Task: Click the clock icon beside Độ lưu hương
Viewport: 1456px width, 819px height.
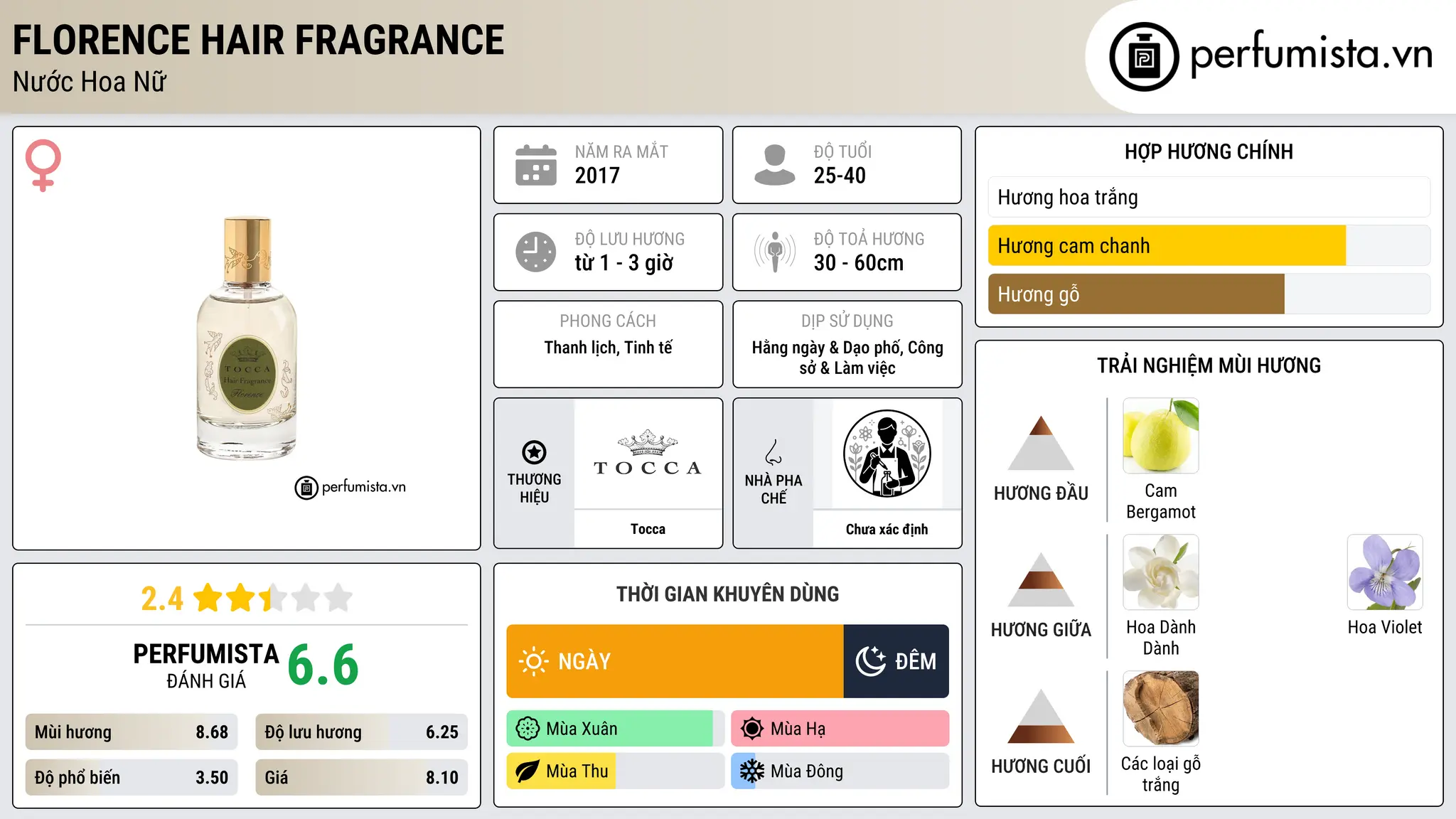Action: tap(536, 252)
